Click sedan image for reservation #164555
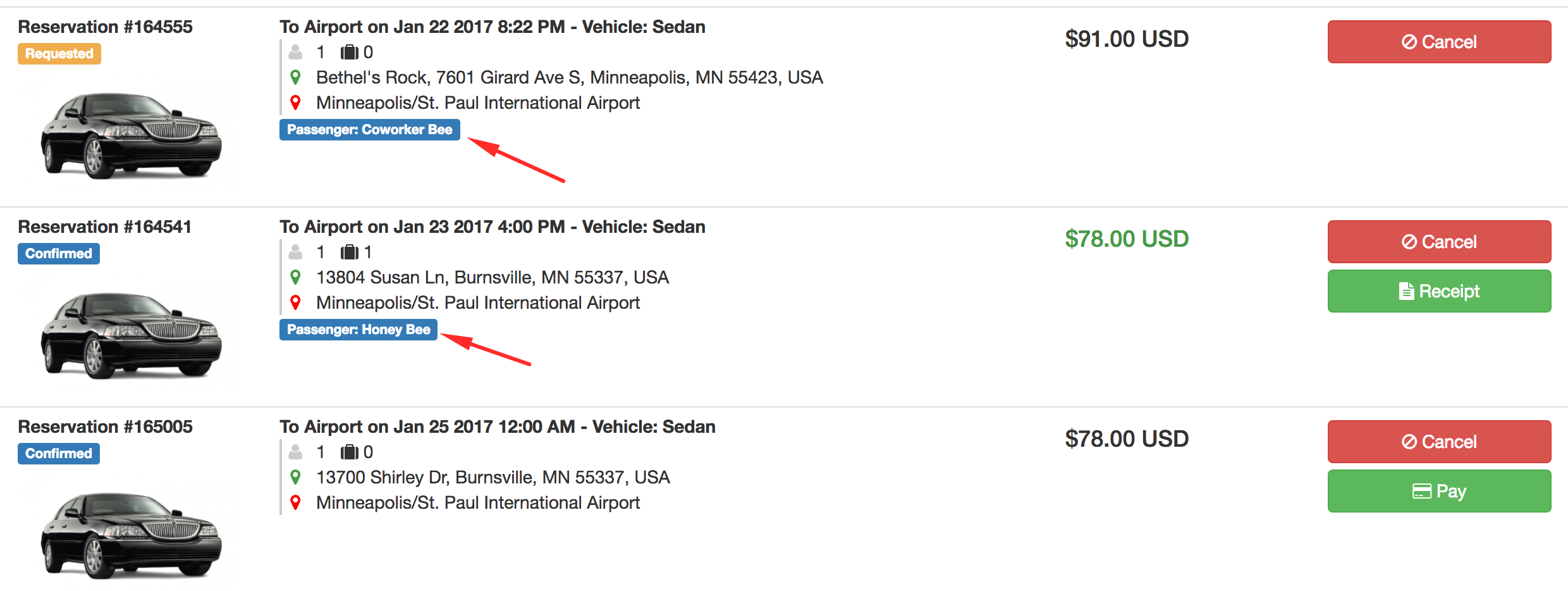This screenshot has height=591, width=1568. (131, 135)
